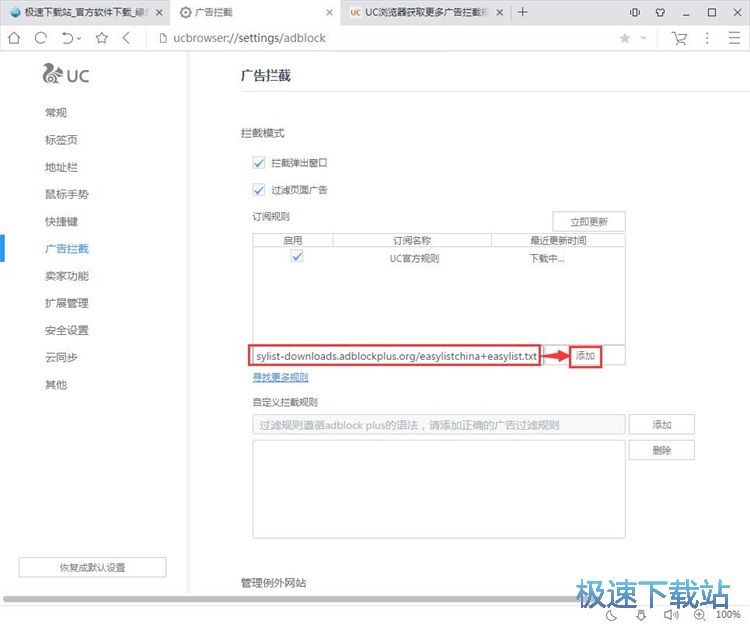Click zoom magnifier icon in status bar

point(699,615)
